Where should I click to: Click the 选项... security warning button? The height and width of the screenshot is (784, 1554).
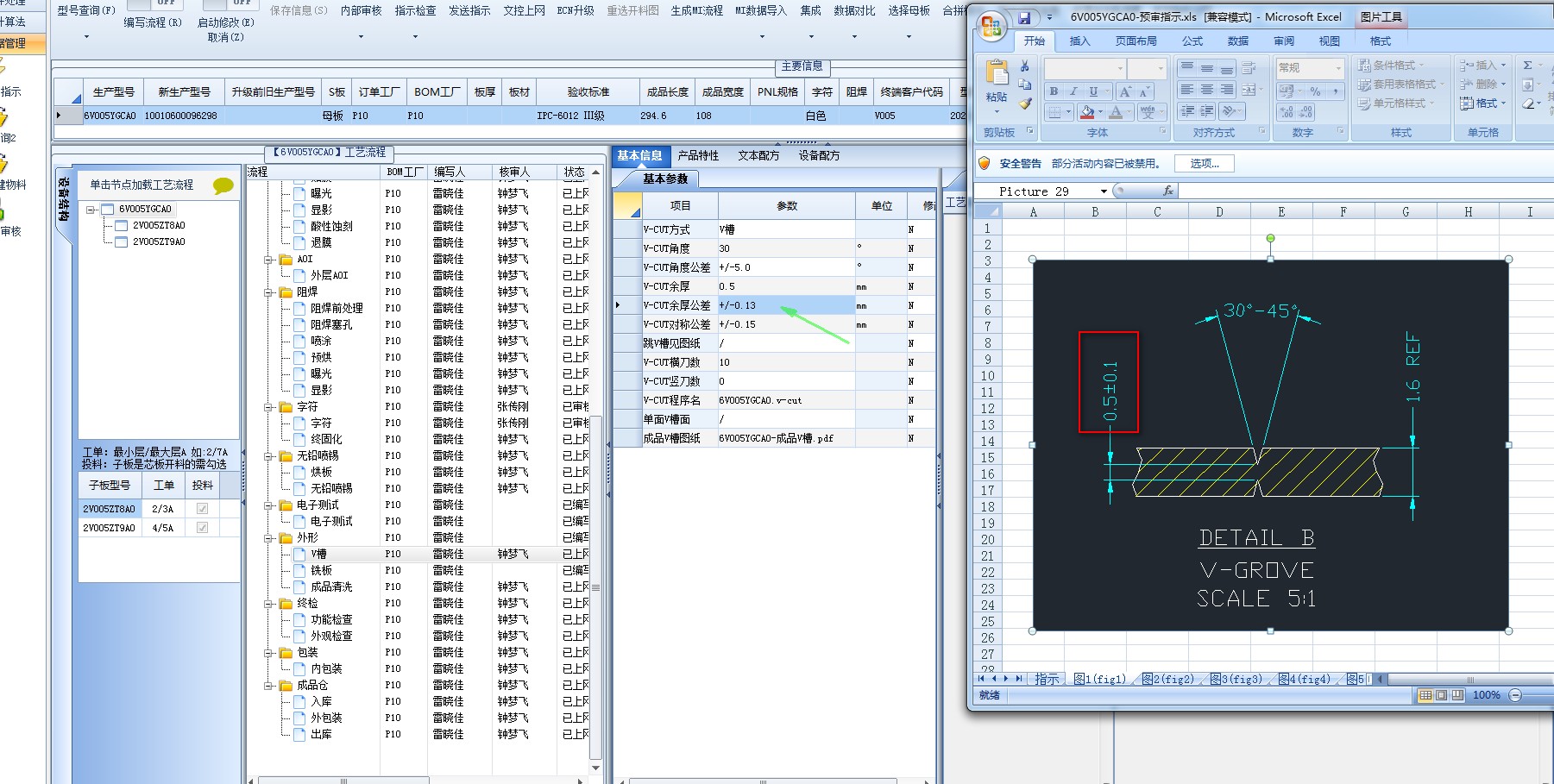(1205, 164)
